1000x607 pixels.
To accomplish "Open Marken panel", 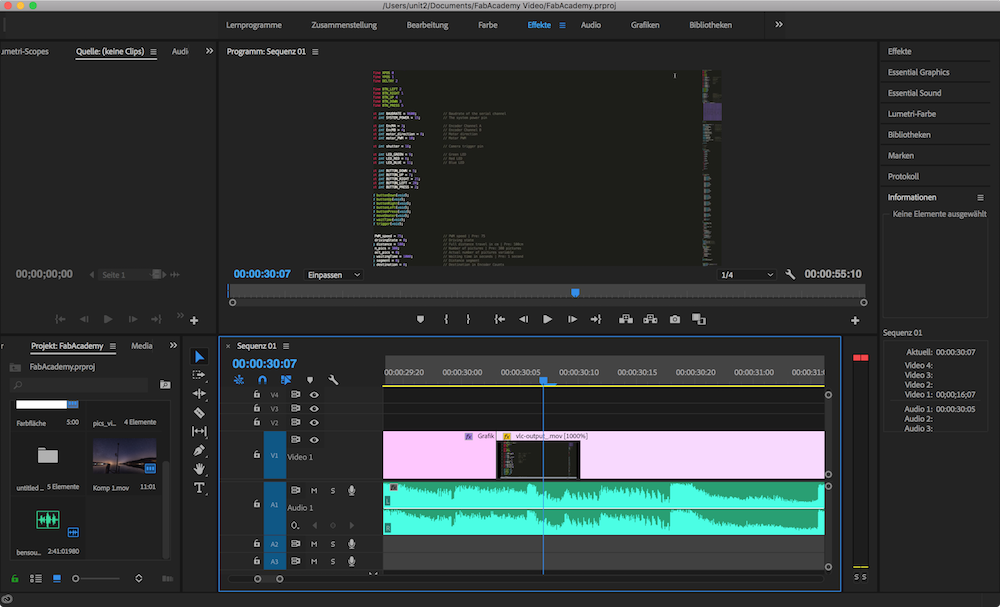I will 901,156.
